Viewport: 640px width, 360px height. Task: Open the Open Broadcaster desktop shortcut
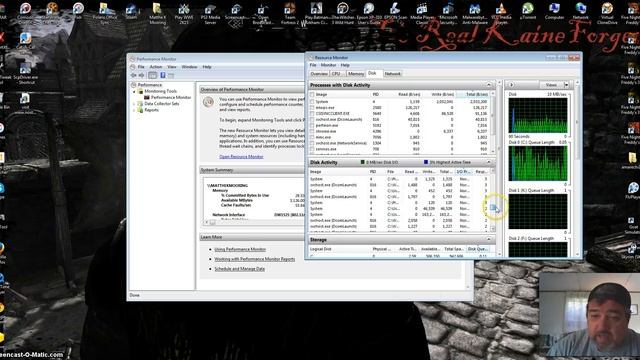point(263,13)
